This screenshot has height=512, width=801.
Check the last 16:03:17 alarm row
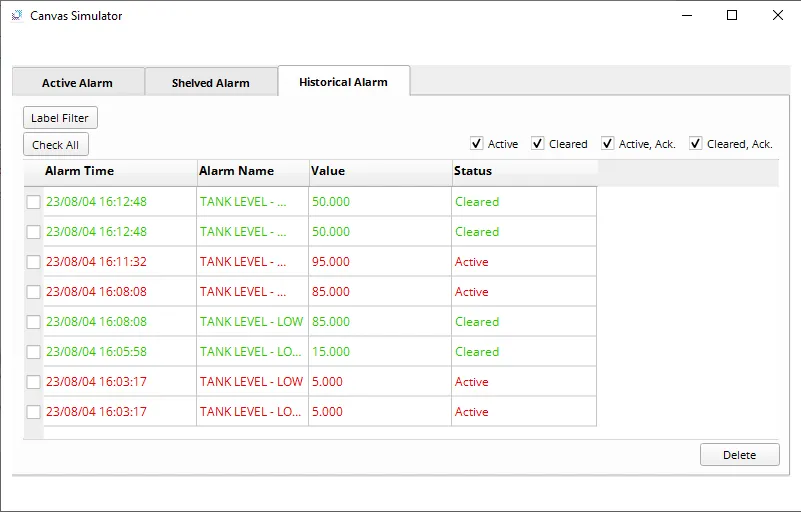tap(34, 412)
